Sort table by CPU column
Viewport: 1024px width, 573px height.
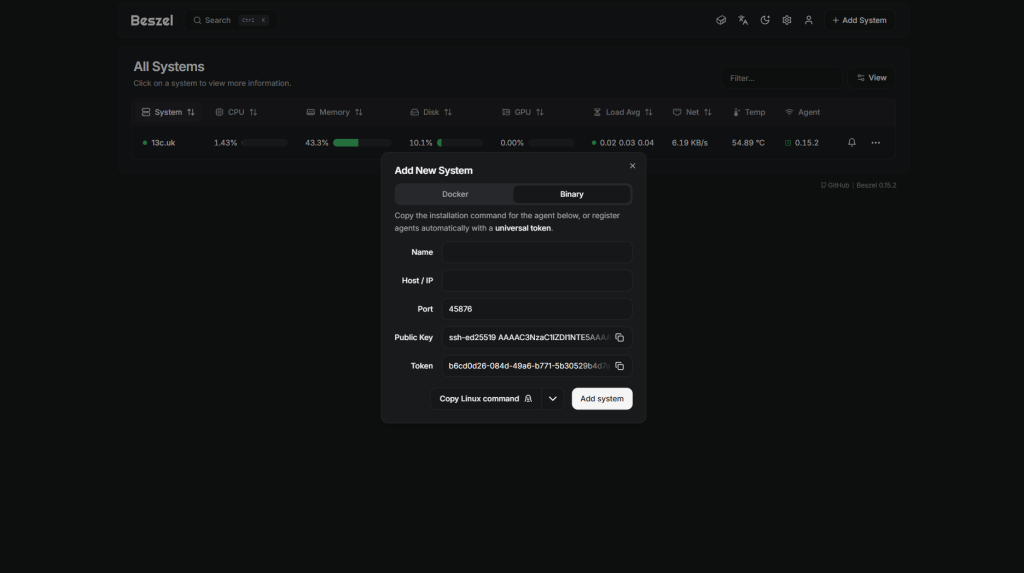236,112
